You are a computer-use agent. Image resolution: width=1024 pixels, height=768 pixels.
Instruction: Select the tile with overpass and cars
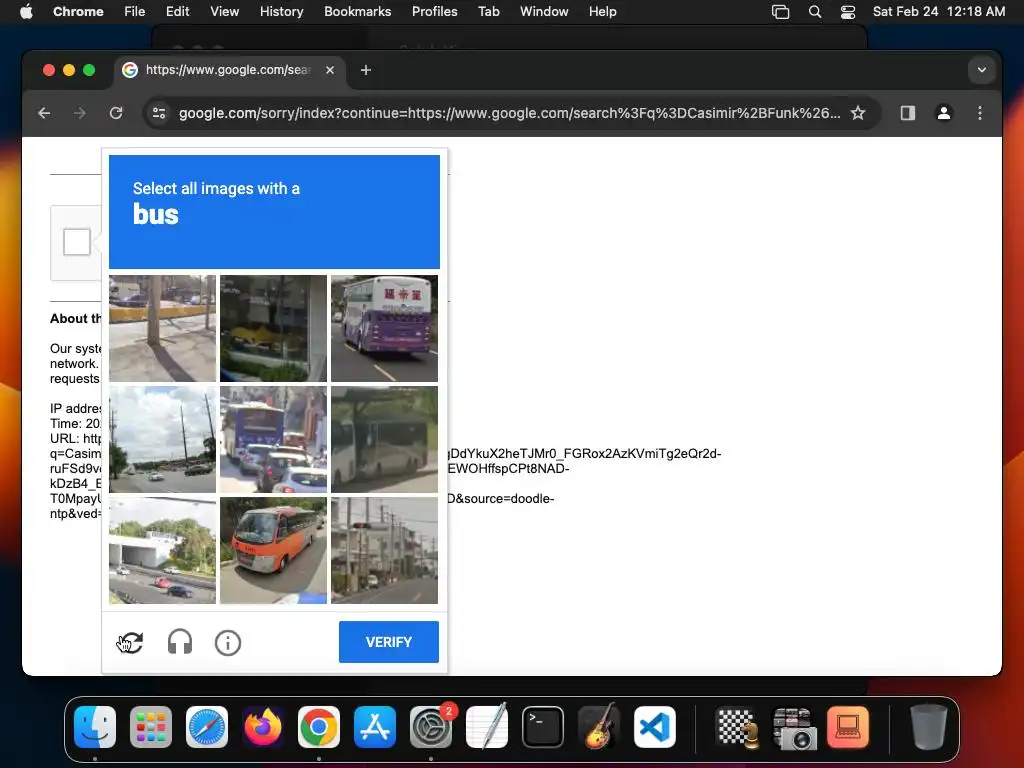pyautogui.click(x=162, y=550)
